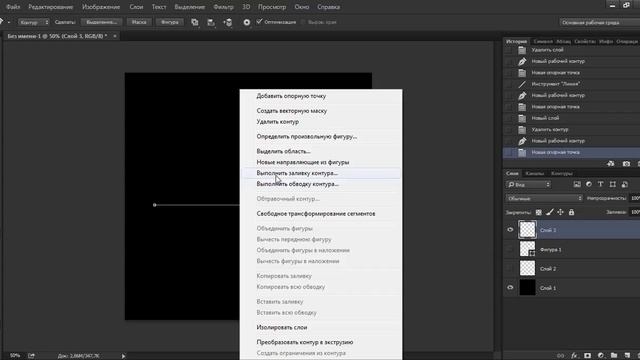
Task: Open the Изображение menu
Action: coord(101,7)
